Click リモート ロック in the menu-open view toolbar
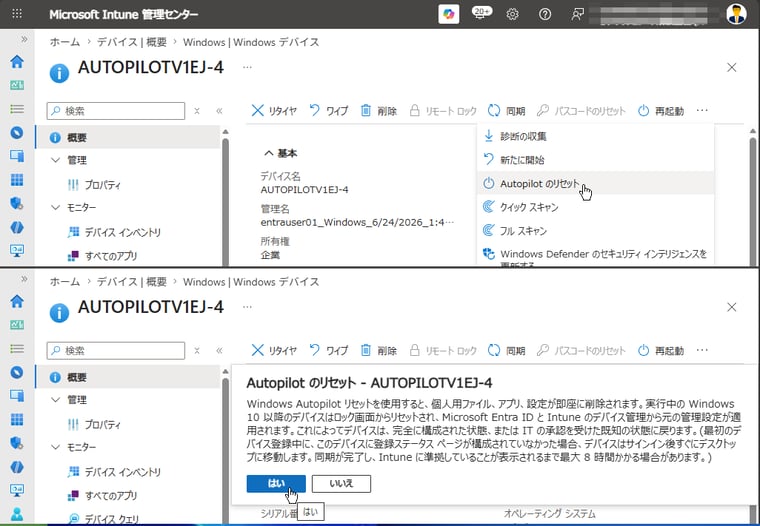760x526 pixels. (443, 111)
